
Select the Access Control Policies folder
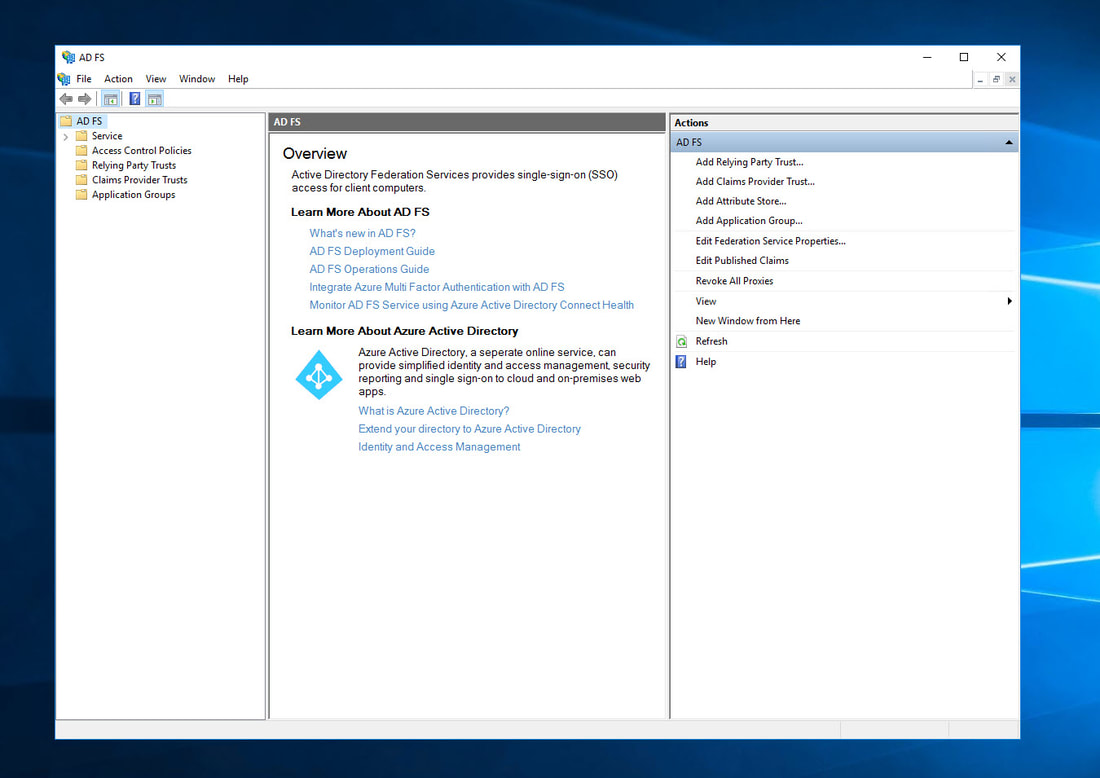point(142,150)
